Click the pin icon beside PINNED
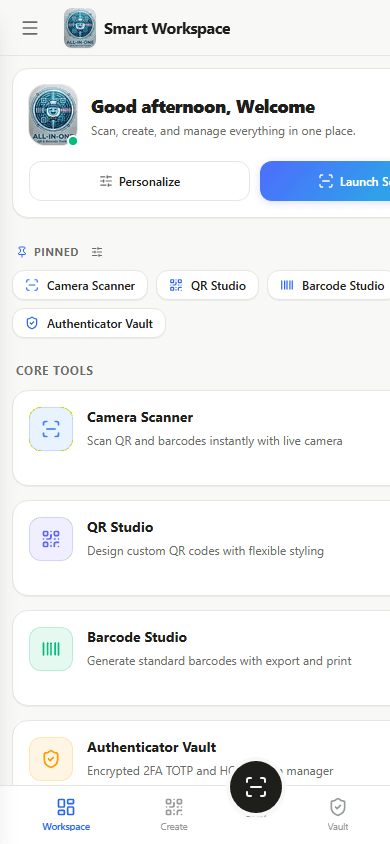The width and height of the screenshot is (390, 844). (22, 251)
